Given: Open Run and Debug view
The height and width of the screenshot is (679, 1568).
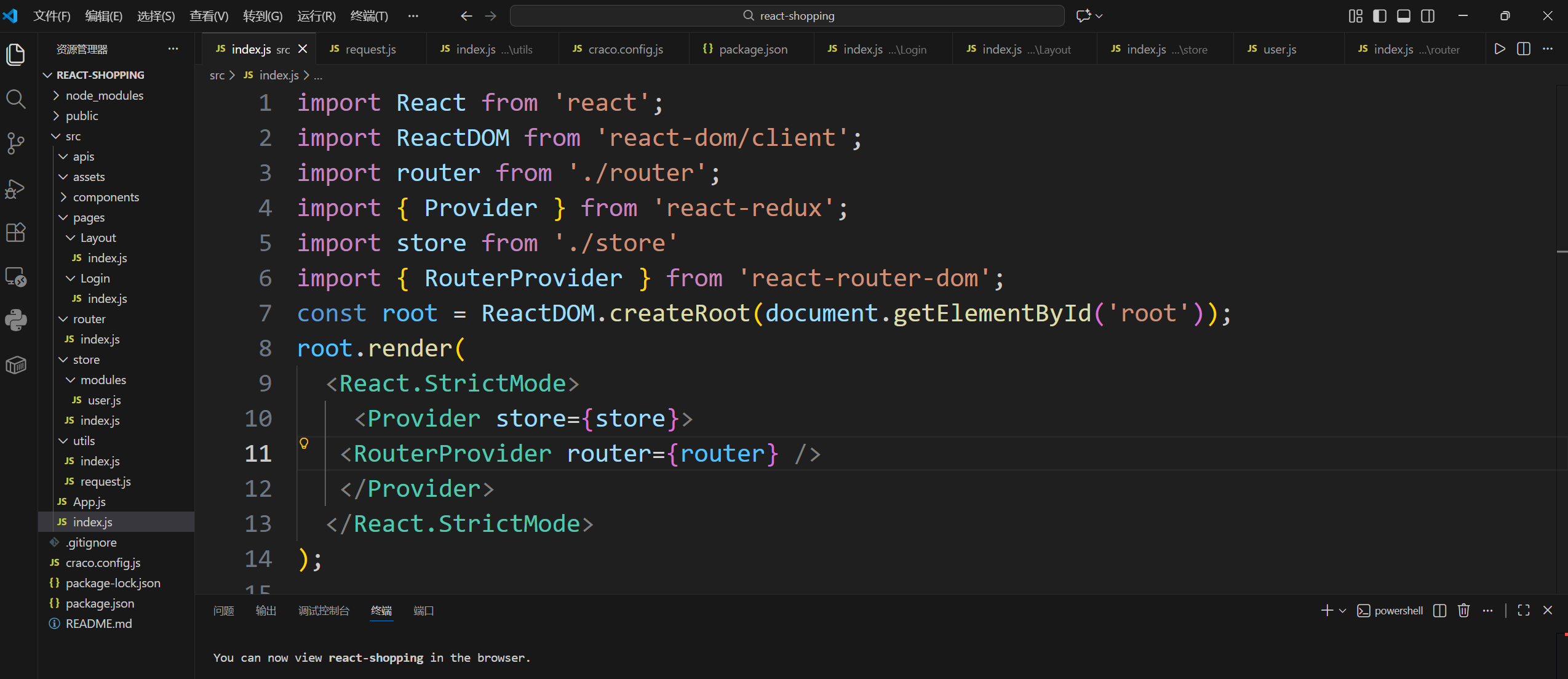Looking at the screenshot, I should pyautogui.click(x=15, y=188).
